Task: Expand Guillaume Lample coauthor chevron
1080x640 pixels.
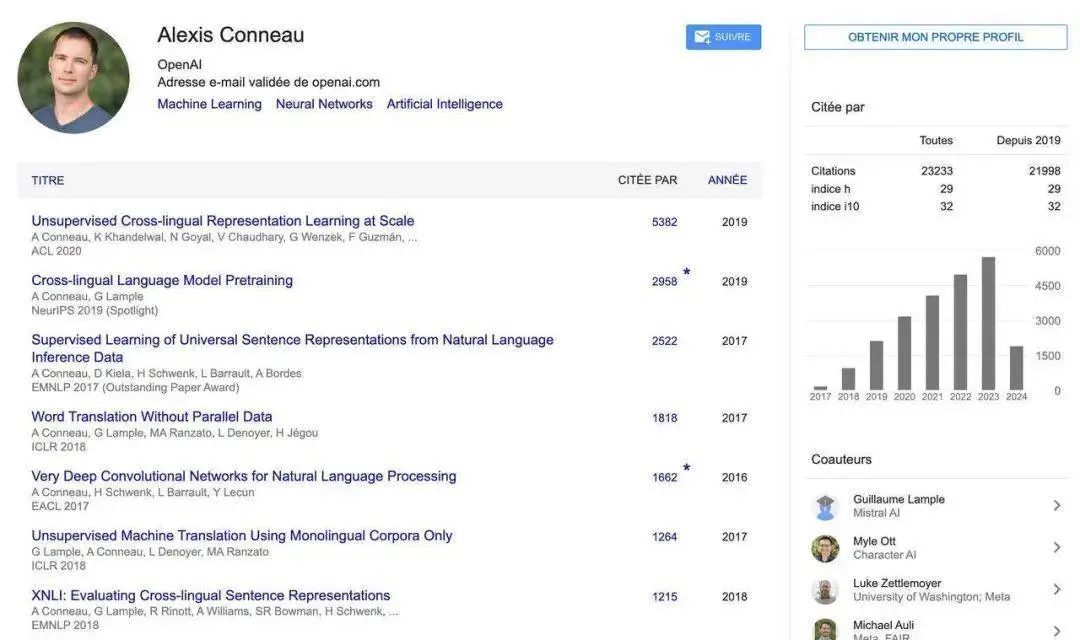Action: tap(1056, 506)
